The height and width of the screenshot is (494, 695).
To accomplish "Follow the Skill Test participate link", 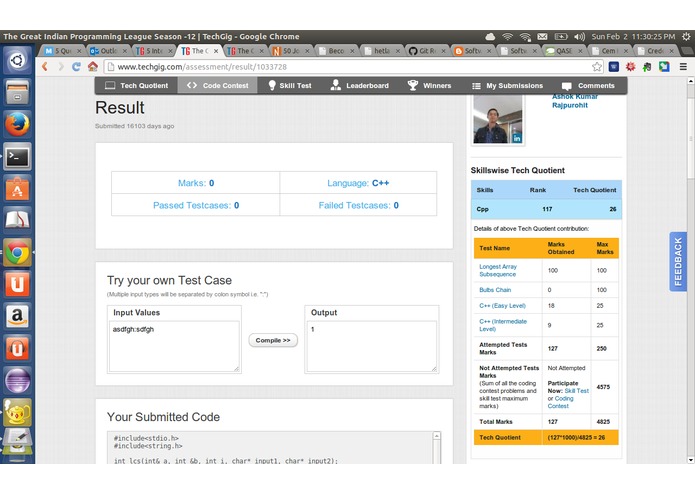I will point(577,391).
